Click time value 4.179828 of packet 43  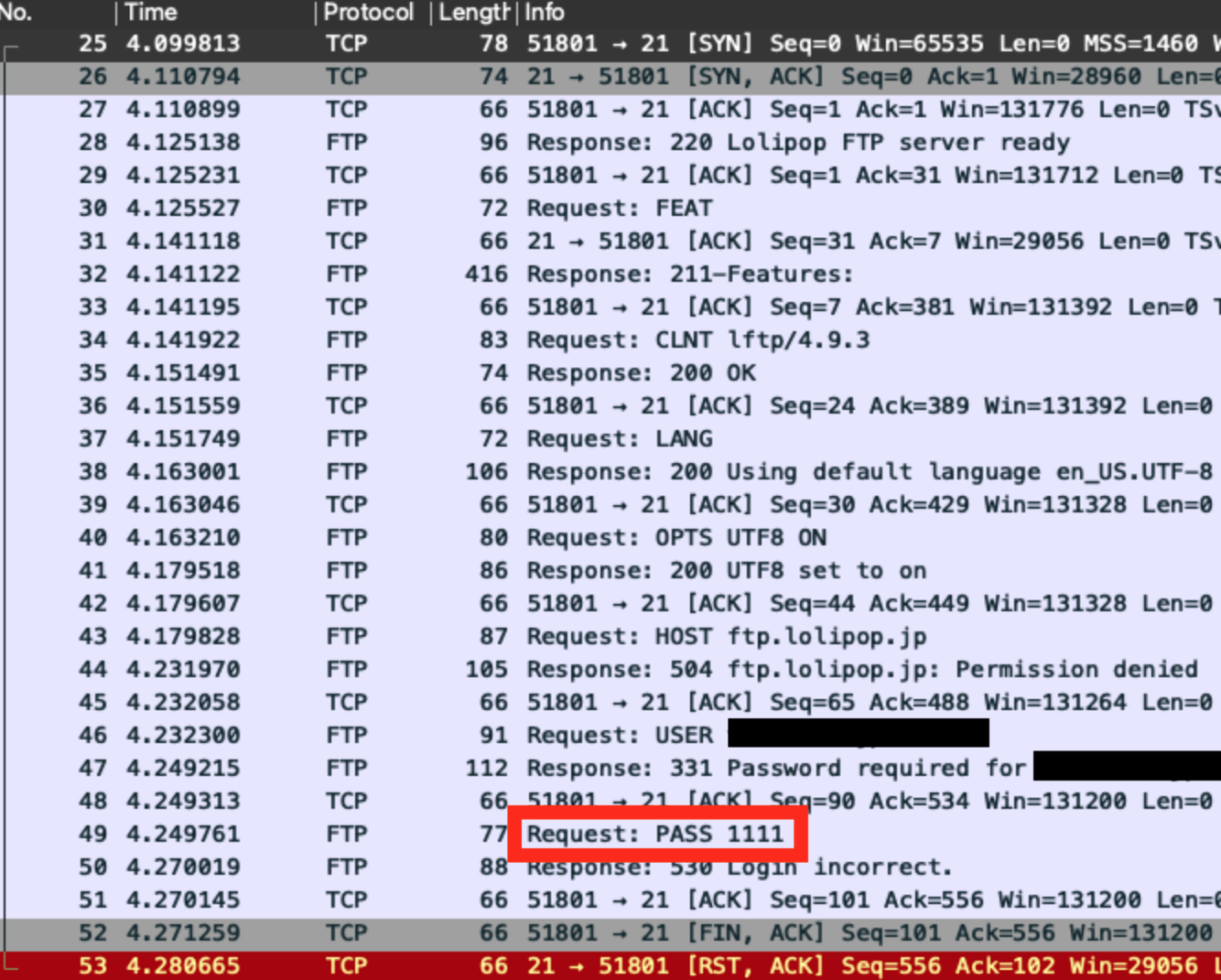[x=183, y=637]
